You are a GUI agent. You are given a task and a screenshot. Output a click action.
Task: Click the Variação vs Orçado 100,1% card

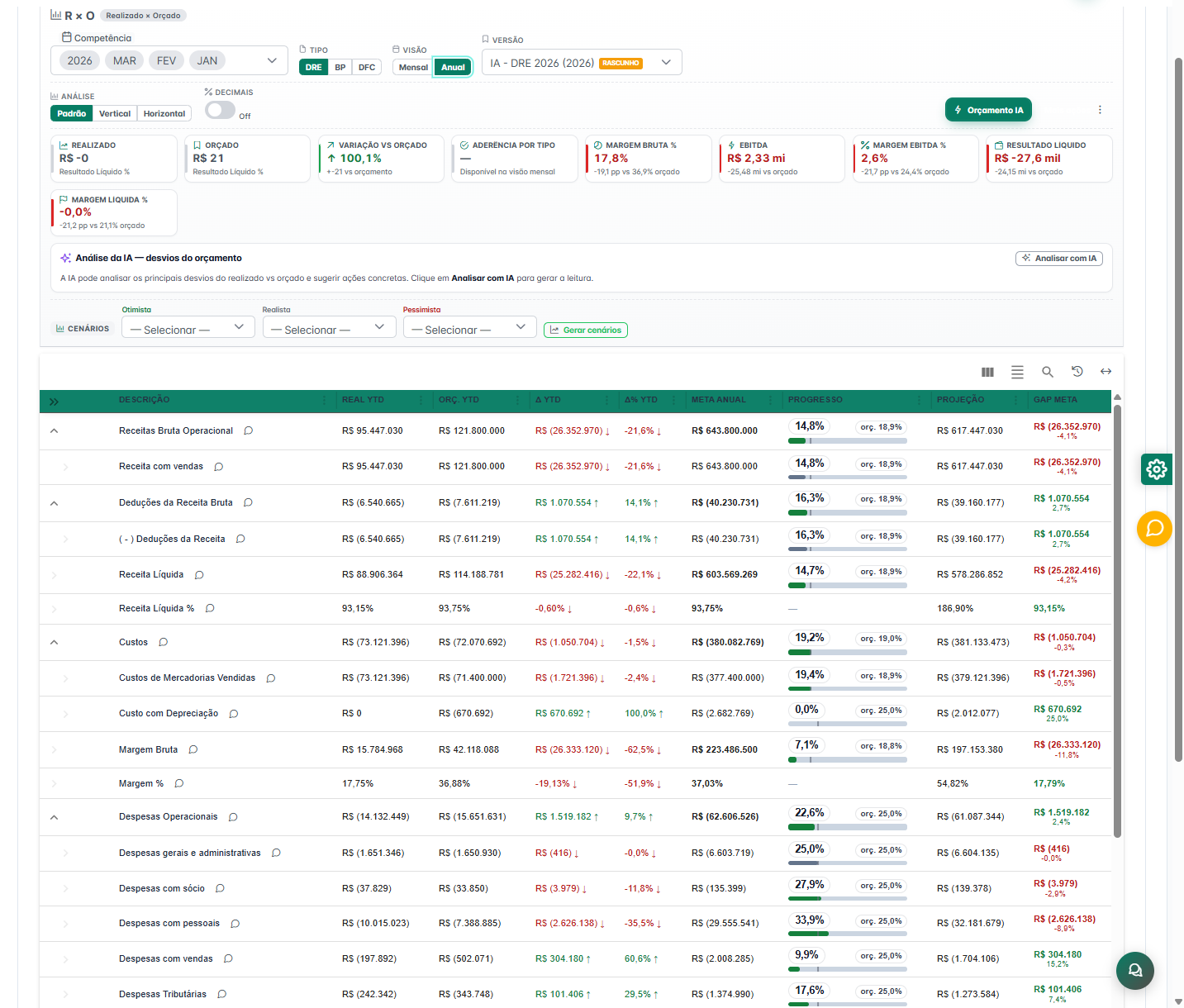point(381,158)
